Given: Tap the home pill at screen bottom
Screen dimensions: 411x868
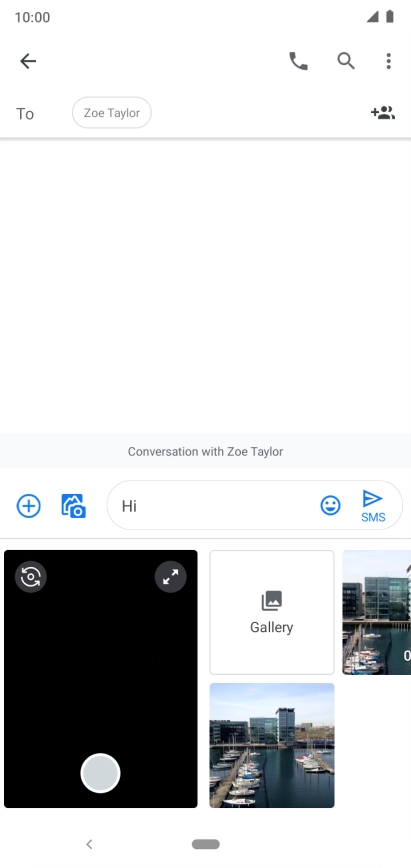Looking at the screenshot, I should (206, 844).
